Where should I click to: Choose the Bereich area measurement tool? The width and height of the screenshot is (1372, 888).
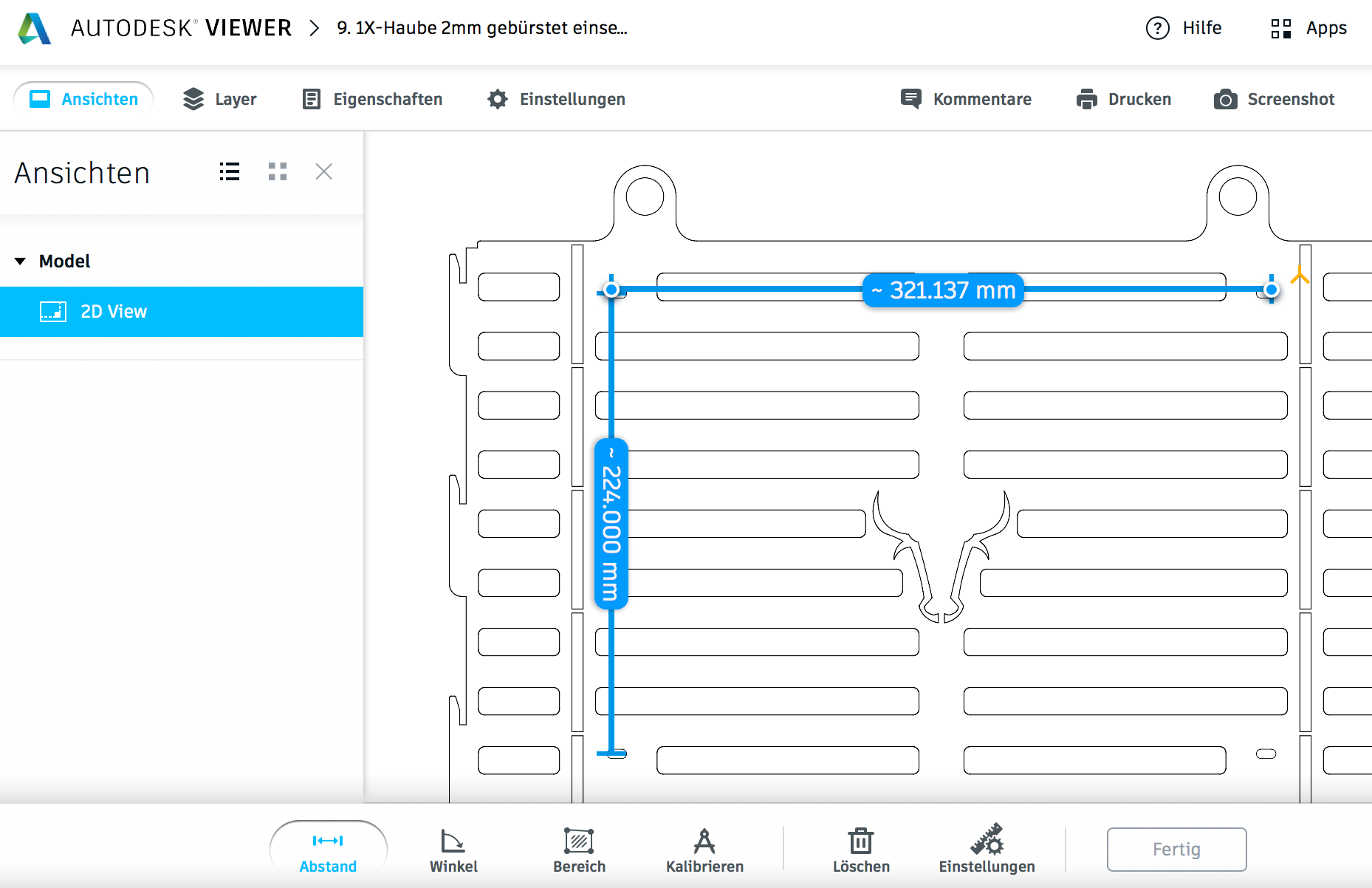tap(579, 850)
